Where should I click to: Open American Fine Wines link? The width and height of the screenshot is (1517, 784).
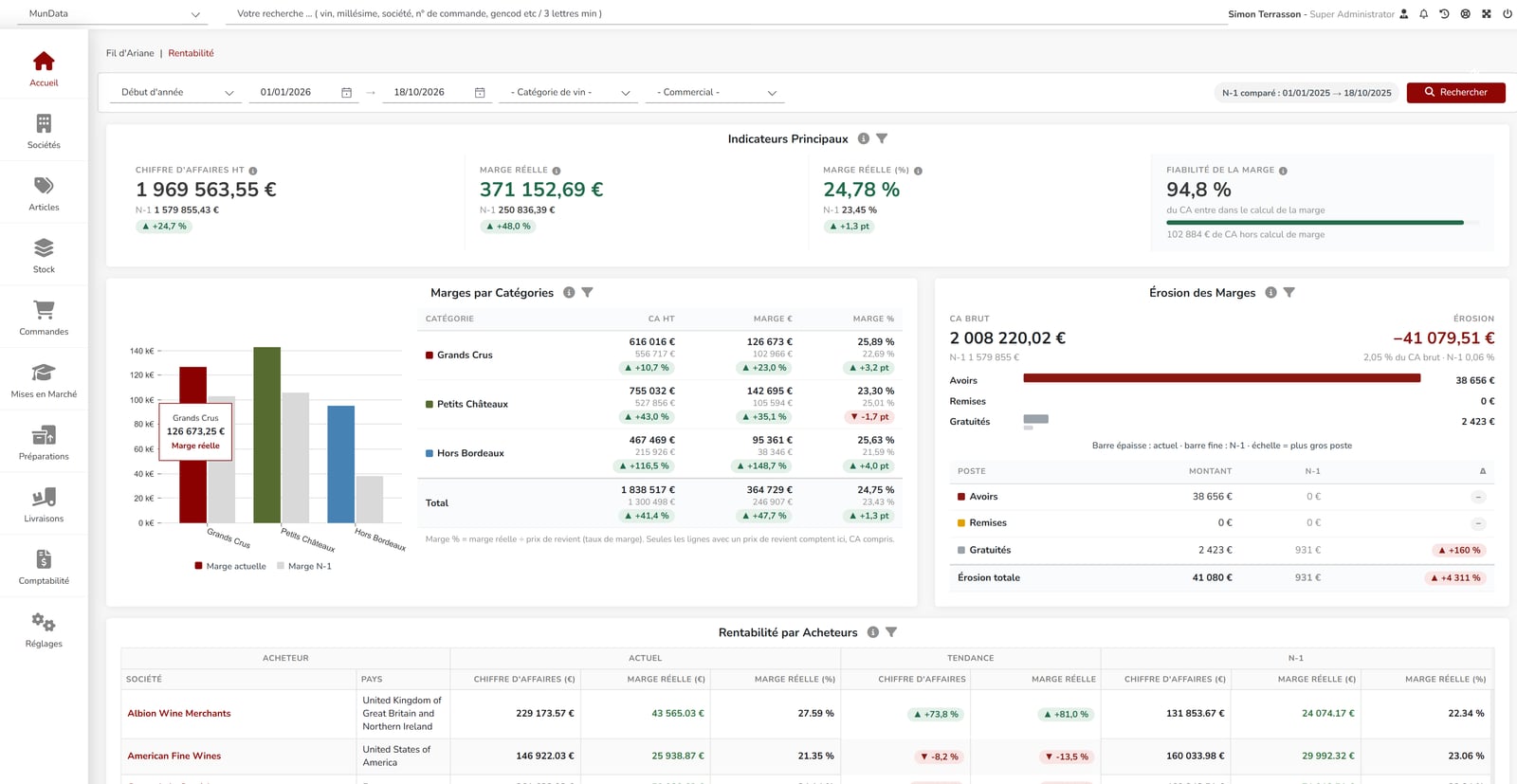[x=174, y=757]
